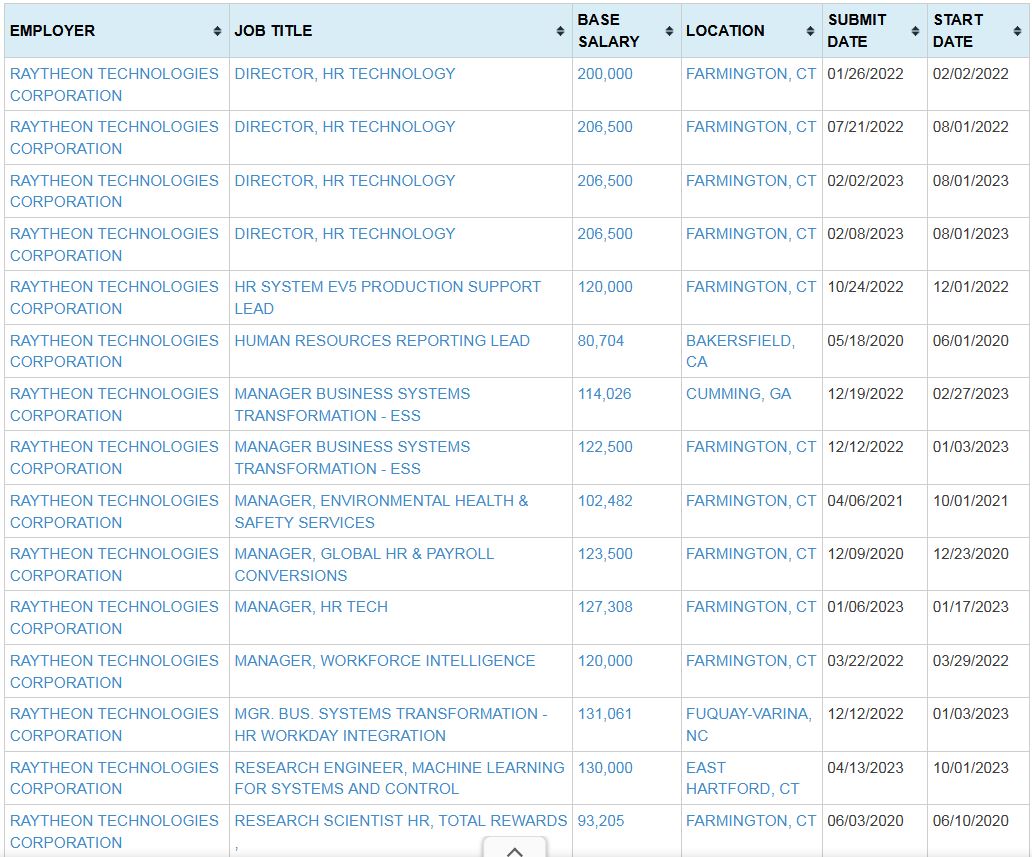Open Raytheon employer link in Workforce Intelligence row
This screenshot has width=1032, height=857.
tap(114, 671)
